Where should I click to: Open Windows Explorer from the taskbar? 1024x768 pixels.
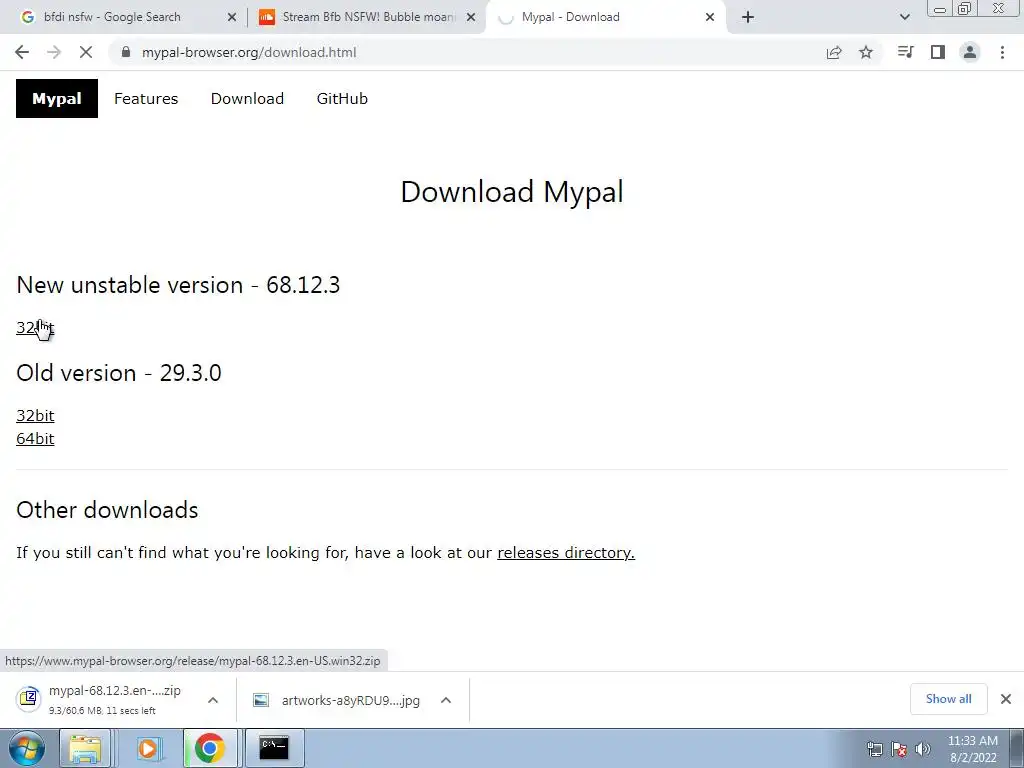coord(85,748)
